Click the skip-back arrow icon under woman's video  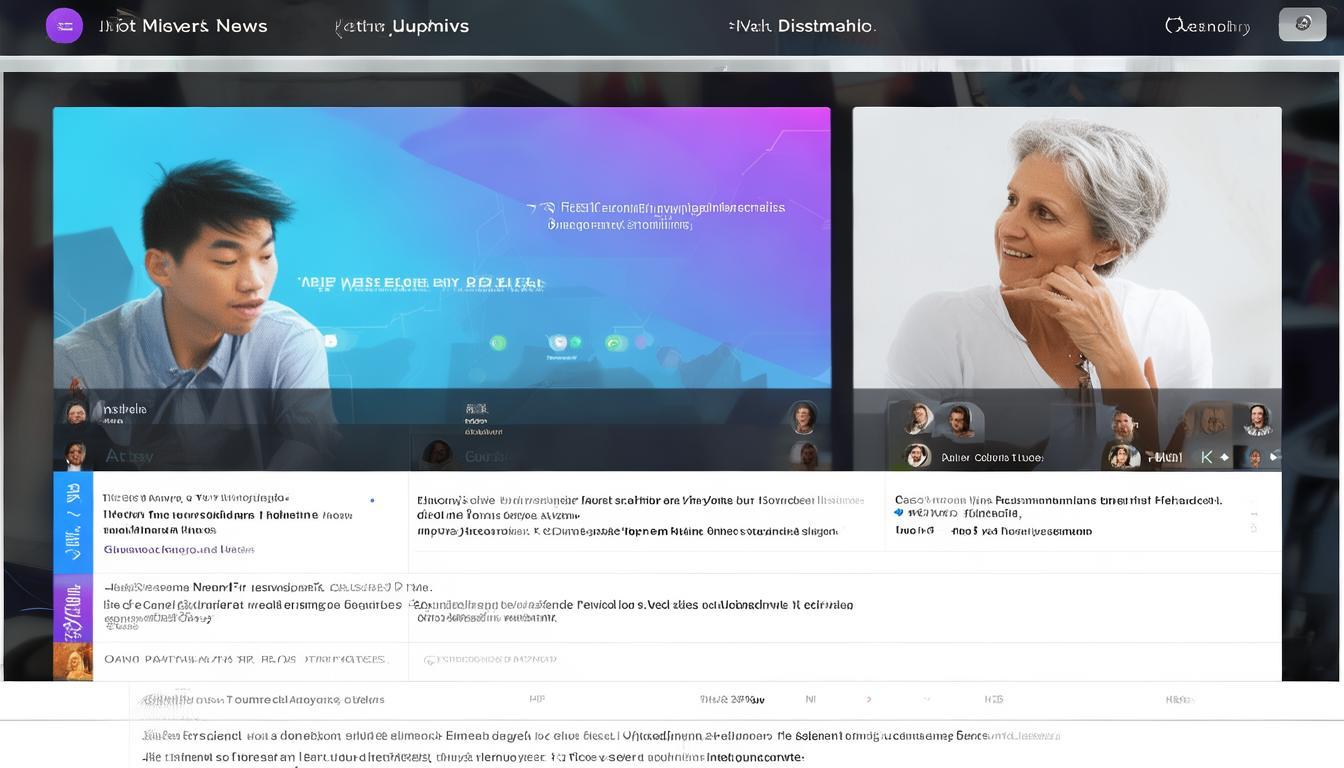[x=1206, y=457]
